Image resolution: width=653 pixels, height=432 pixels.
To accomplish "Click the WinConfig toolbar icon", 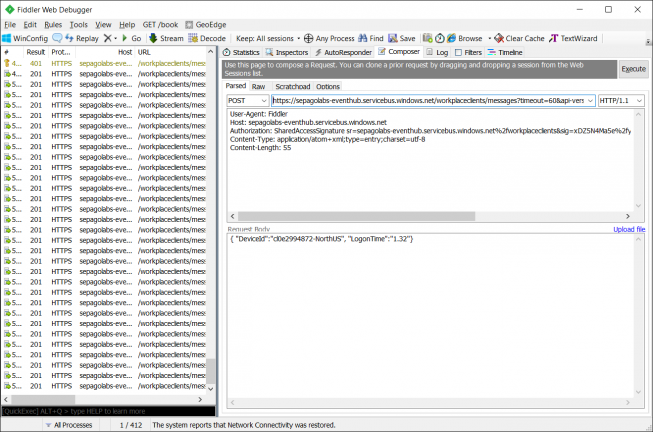I will click(x=7, y=37).
